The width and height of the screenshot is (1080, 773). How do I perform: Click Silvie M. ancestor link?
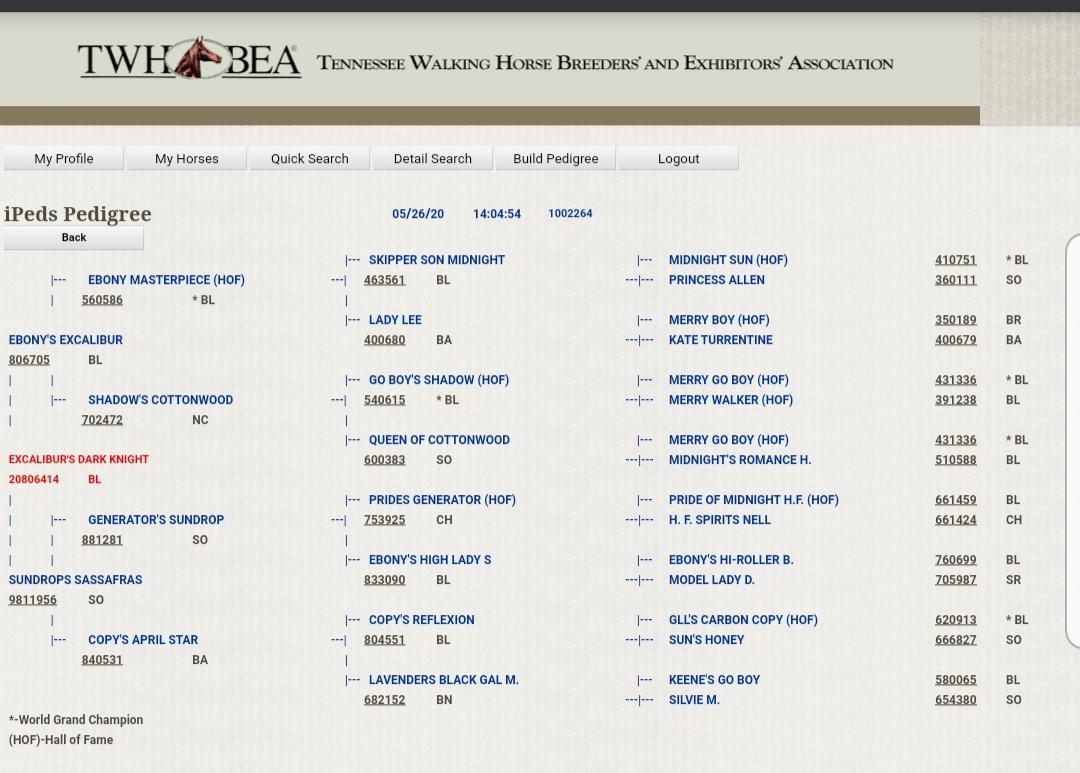coord(694,700)
